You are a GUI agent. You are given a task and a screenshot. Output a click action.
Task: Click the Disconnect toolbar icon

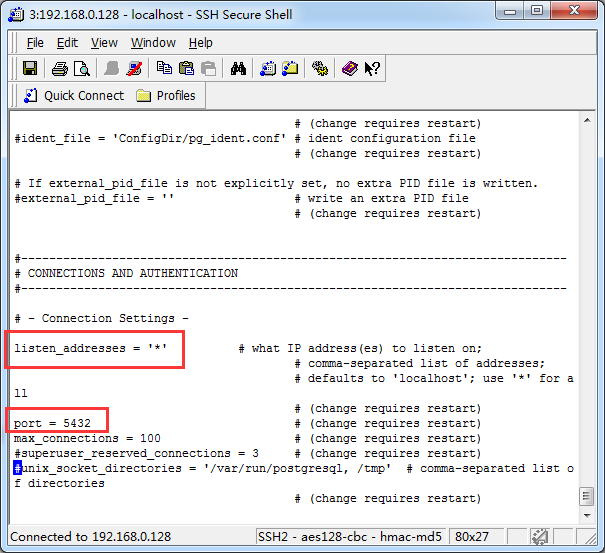(134, 69)
